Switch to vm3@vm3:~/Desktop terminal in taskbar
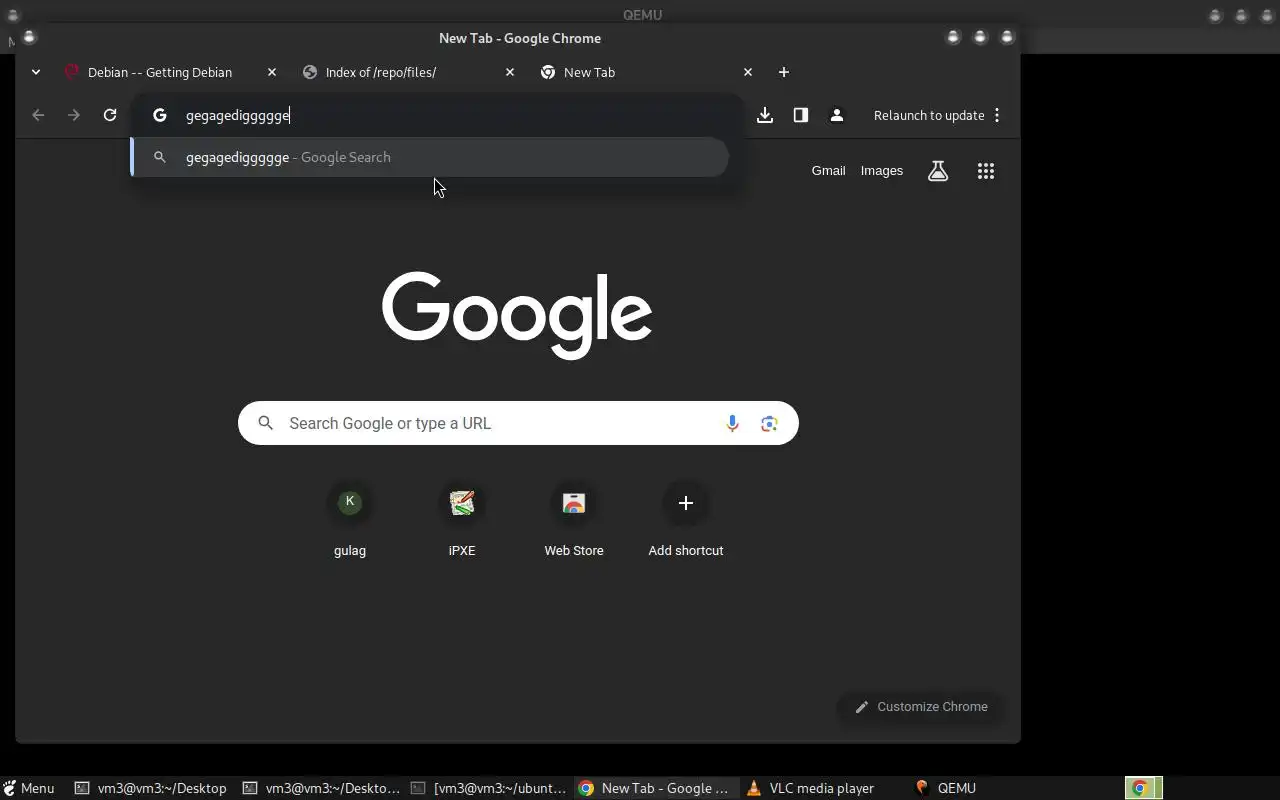Screen dimensions: 1280x800 [x=151, y=788]
